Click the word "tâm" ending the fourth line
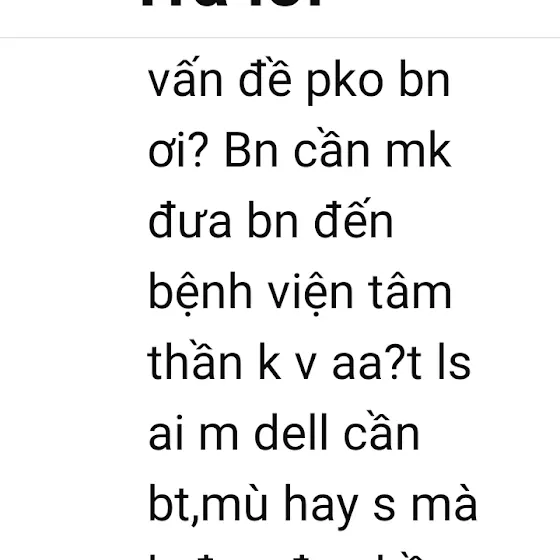 click(410, 293)
